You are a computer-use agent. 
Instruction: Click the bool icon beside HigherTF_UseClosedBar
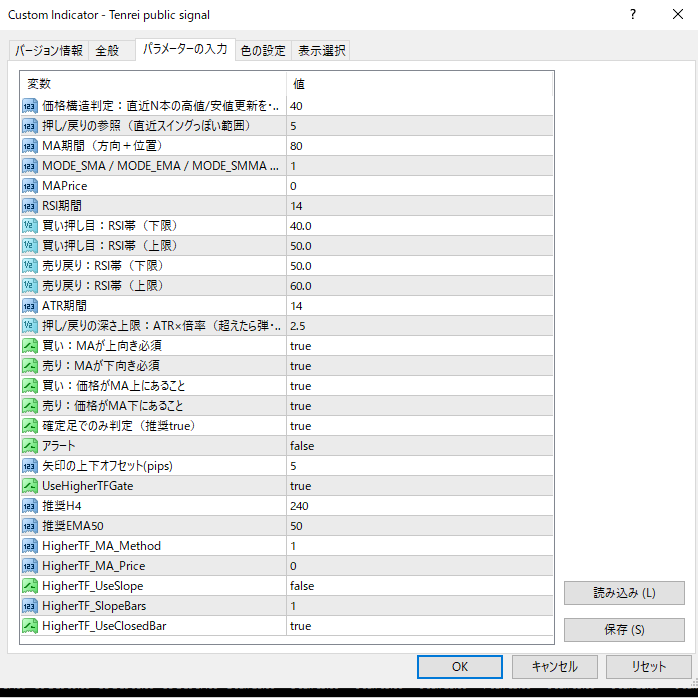coord(30,626)
